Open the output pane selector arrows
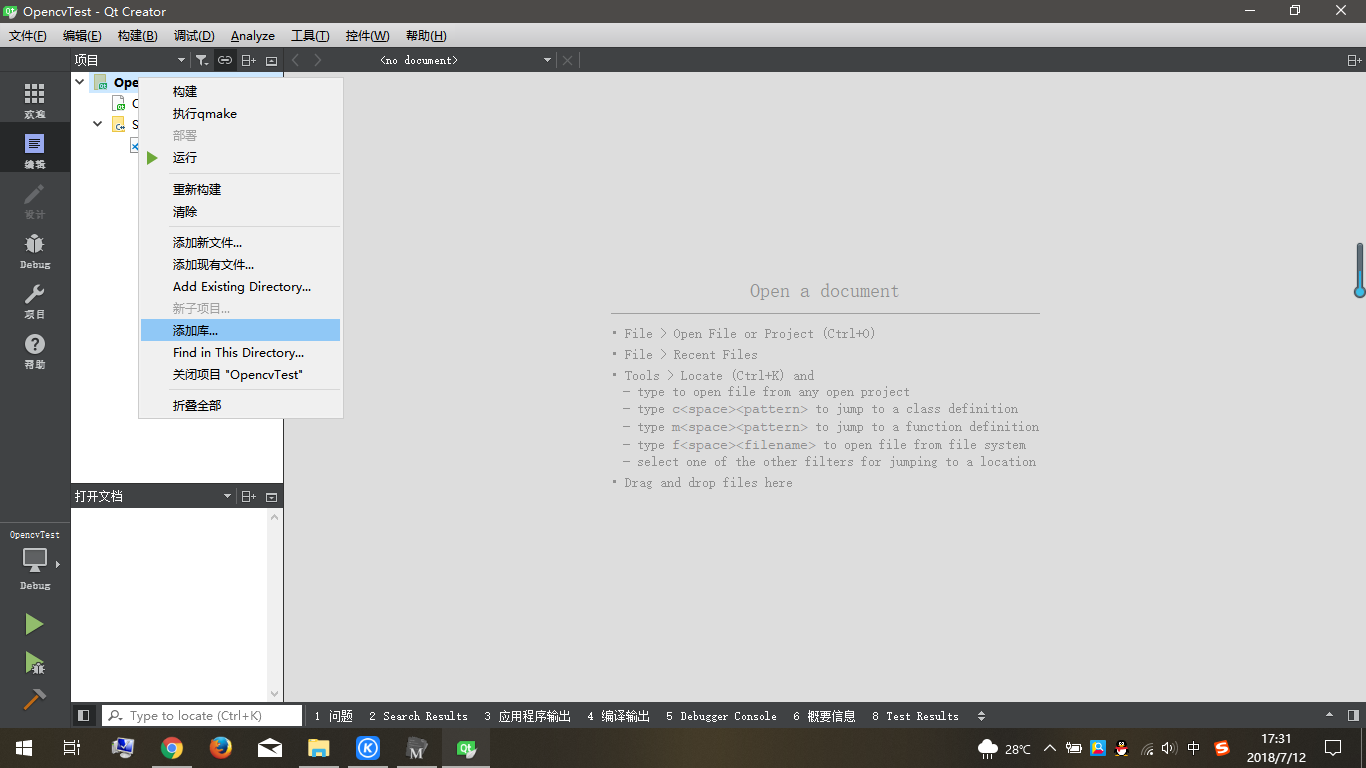Viewport: 1366px width, 768px height. (981, 716)
